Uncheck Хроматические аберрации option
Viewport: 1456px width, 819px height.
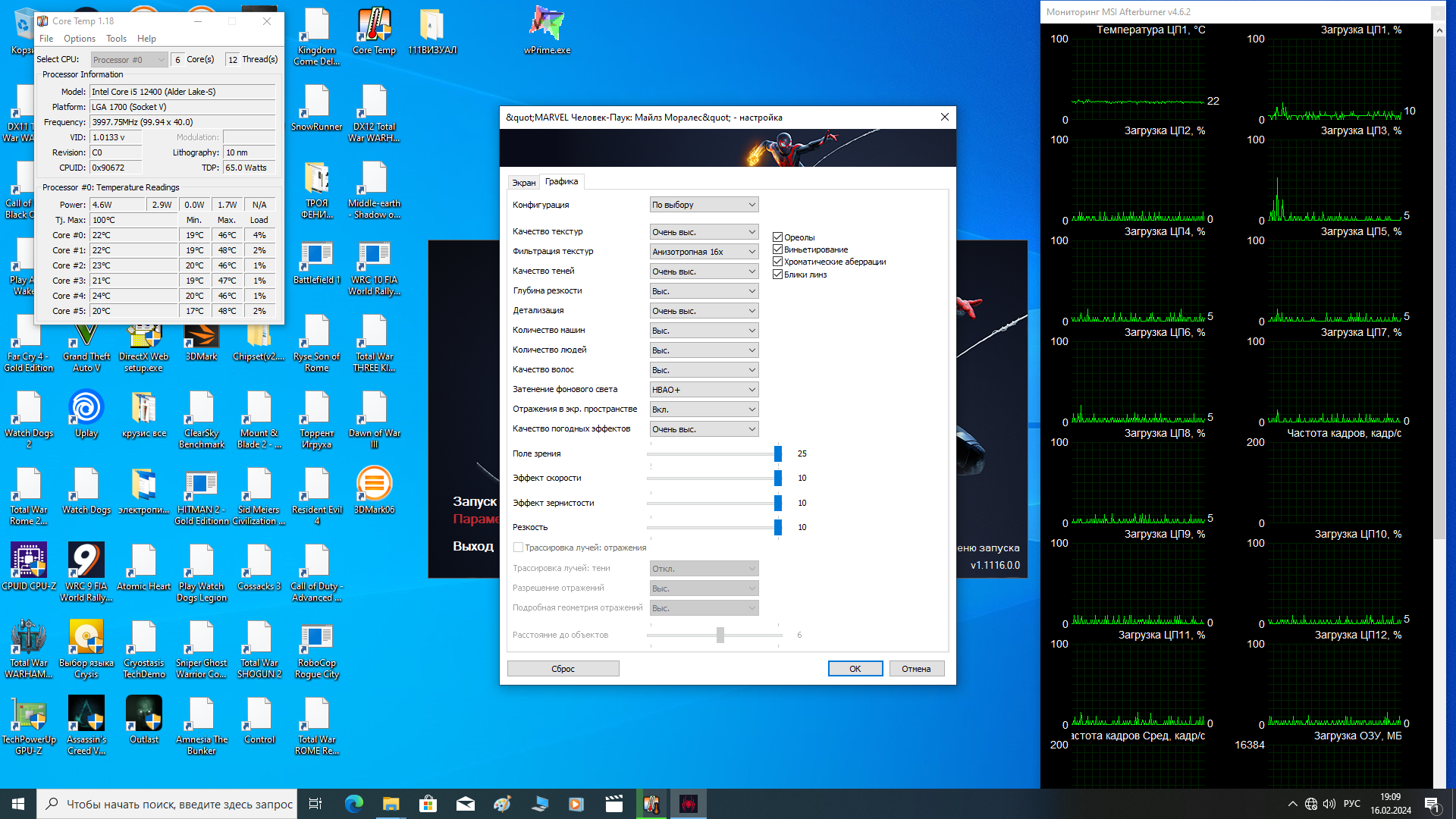[777, 262]
